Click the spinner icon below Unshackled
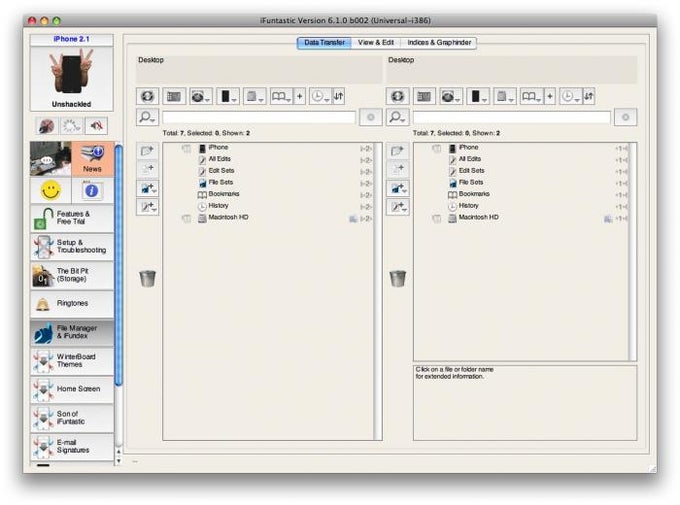The width and height of the screenshot is (680, 505). [72, 126]
